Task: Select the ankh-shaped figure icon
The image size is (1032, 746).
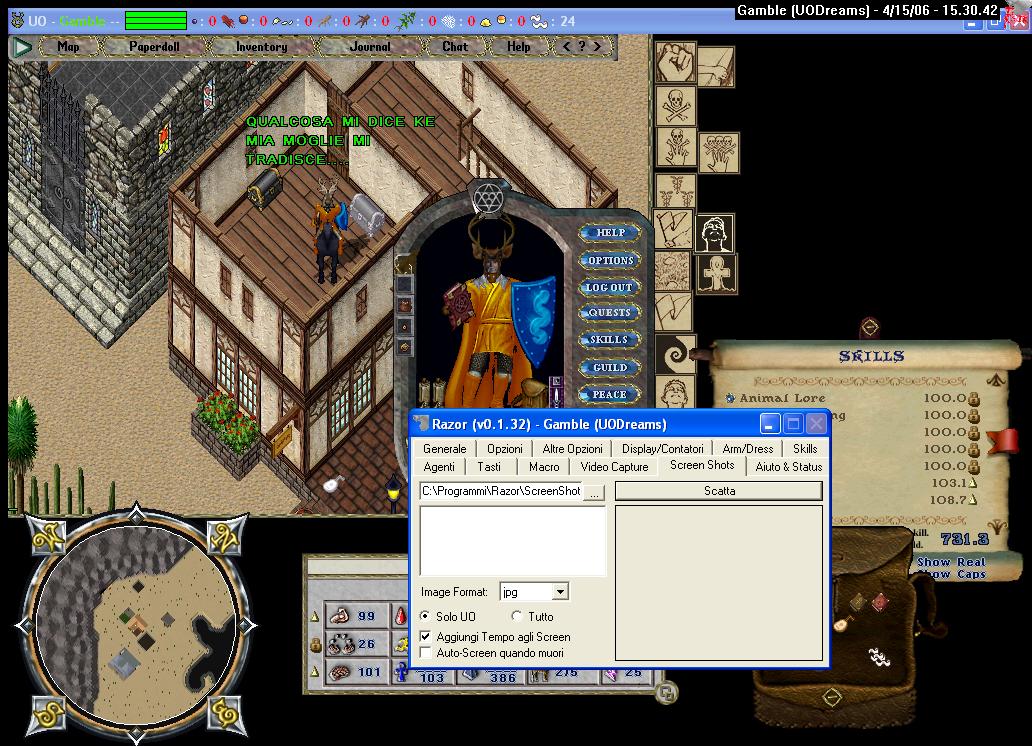Action: (x=717, y=274)
